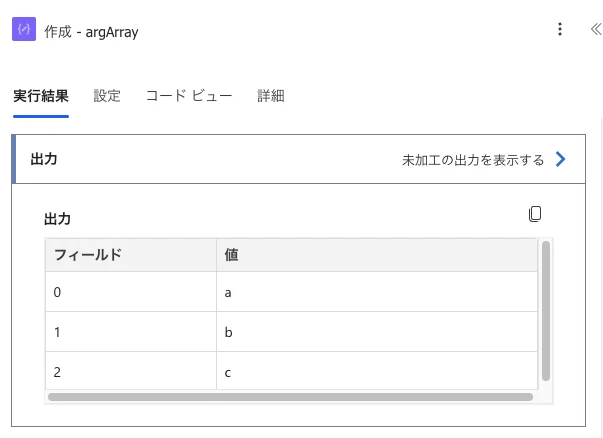Click the 値 column header
This screenshot has width=603, height=438.
pyautogui.click(x=377, y=255)
